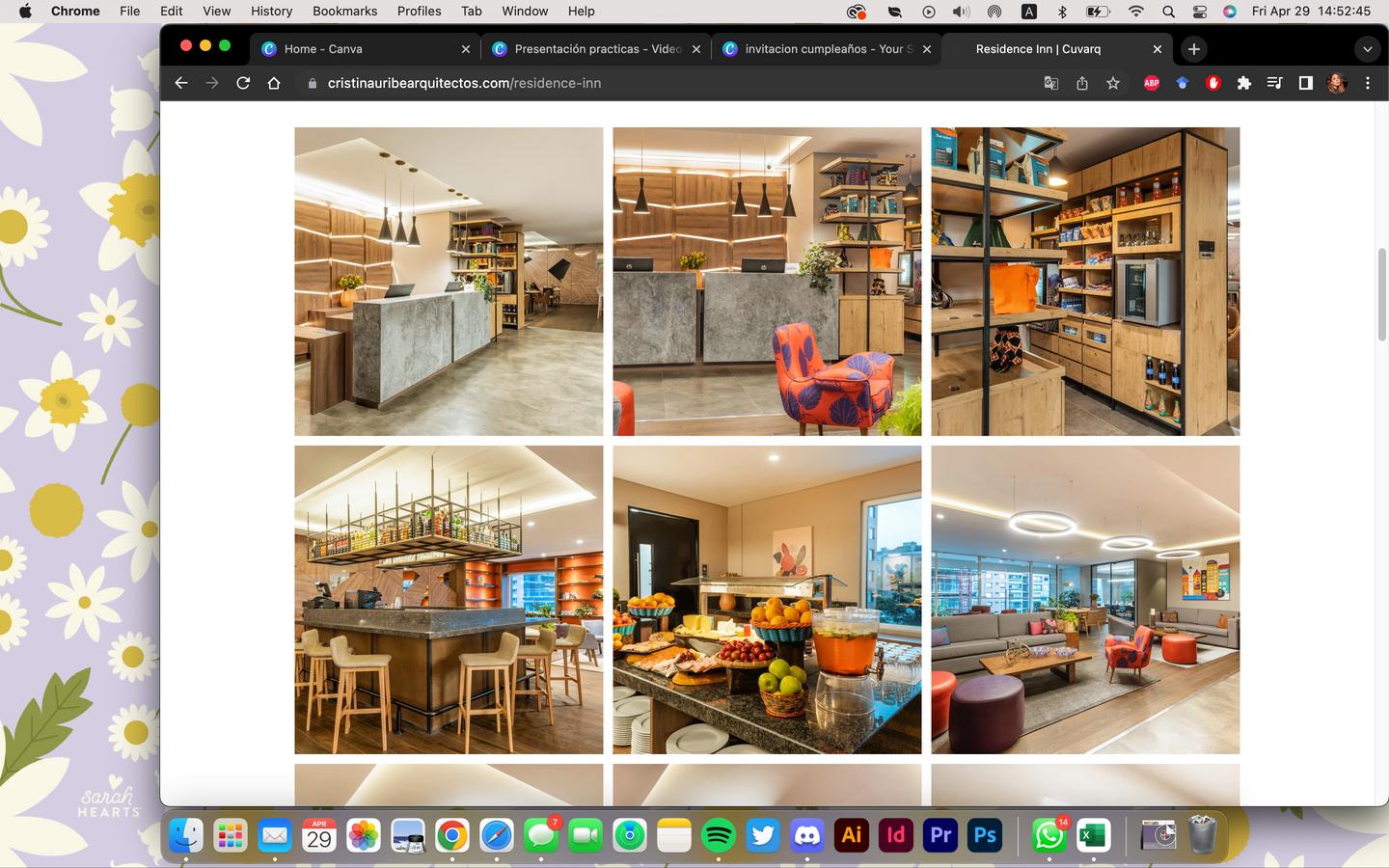Open the reception desk photo with pendant lamps
1389x868 pixels.
point(449,282)
